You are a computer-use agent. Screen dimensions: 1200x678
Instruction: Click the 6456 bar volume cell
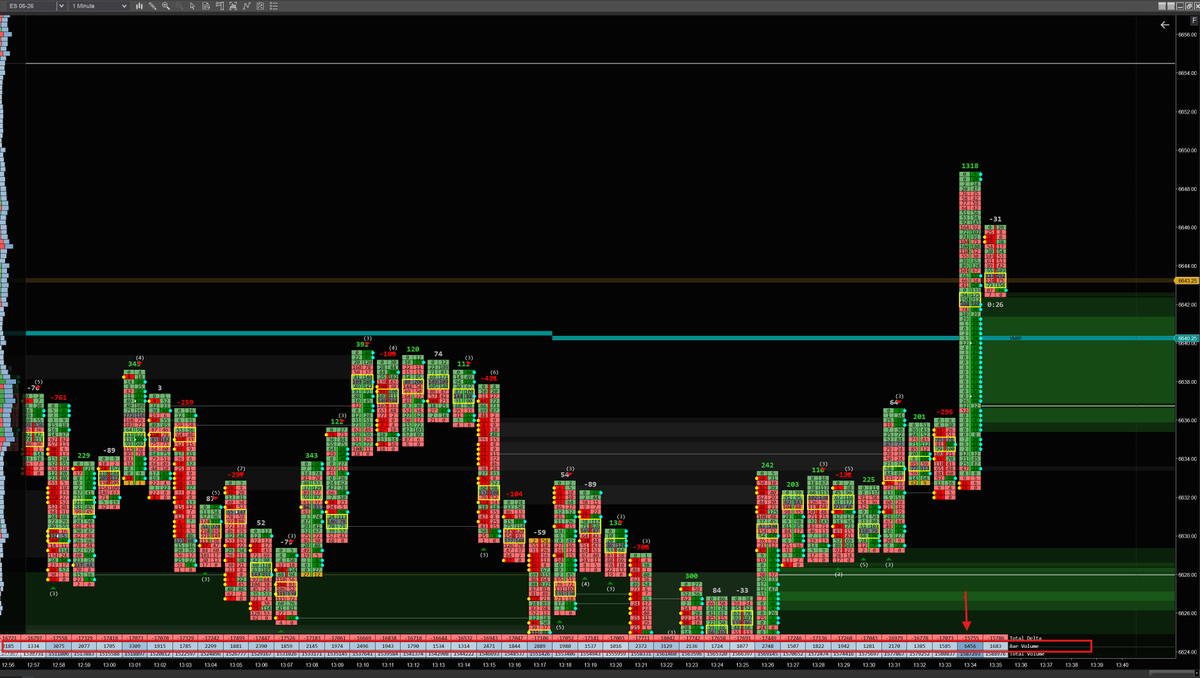pyautogui.click(x=969, y=647)
